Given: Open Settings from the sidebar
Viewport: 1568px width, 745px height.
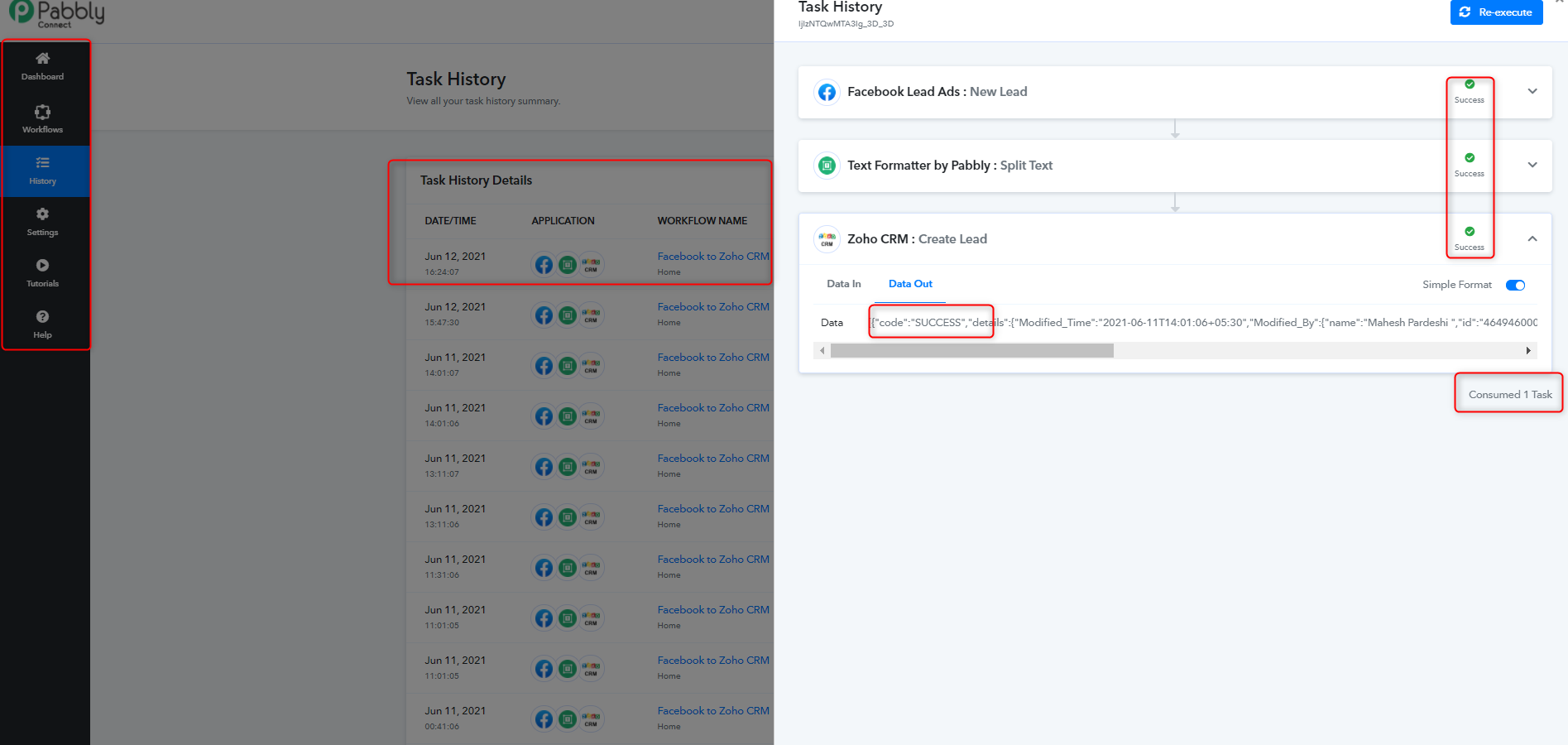Looking at the screenshot, I should (x=42, y=222).
